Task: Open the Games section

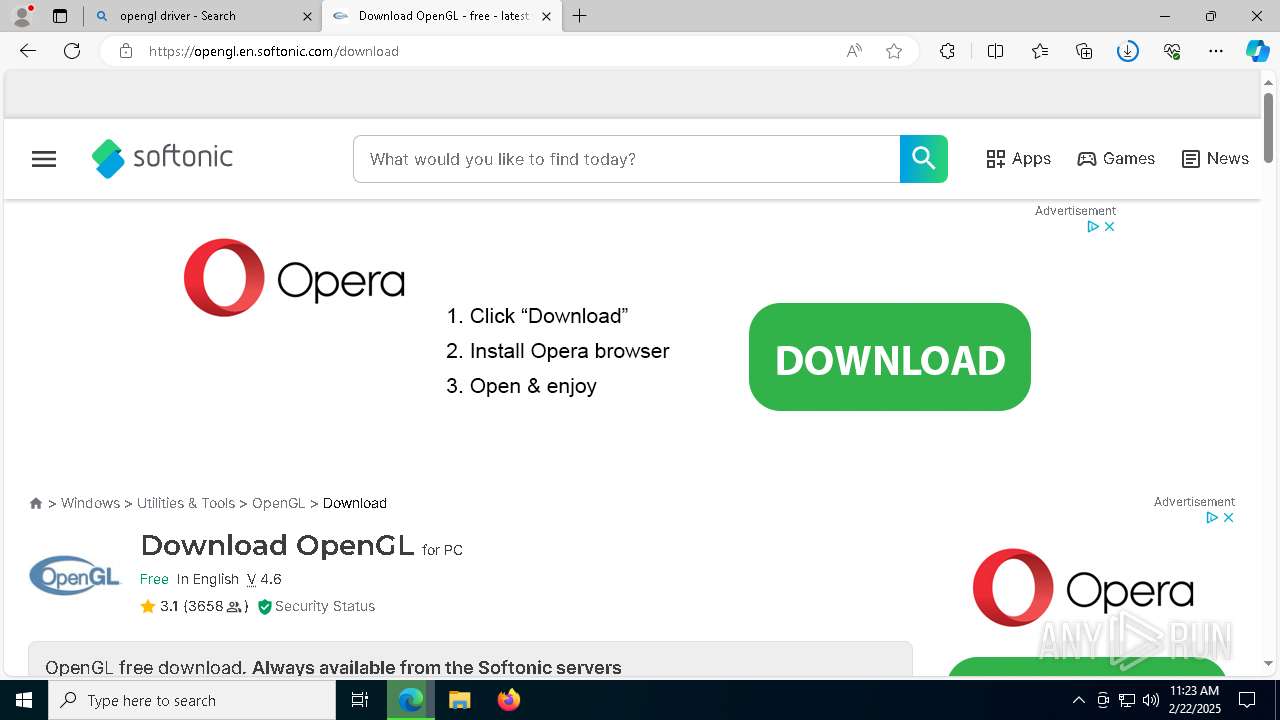Action: (x=1116, y=159)
